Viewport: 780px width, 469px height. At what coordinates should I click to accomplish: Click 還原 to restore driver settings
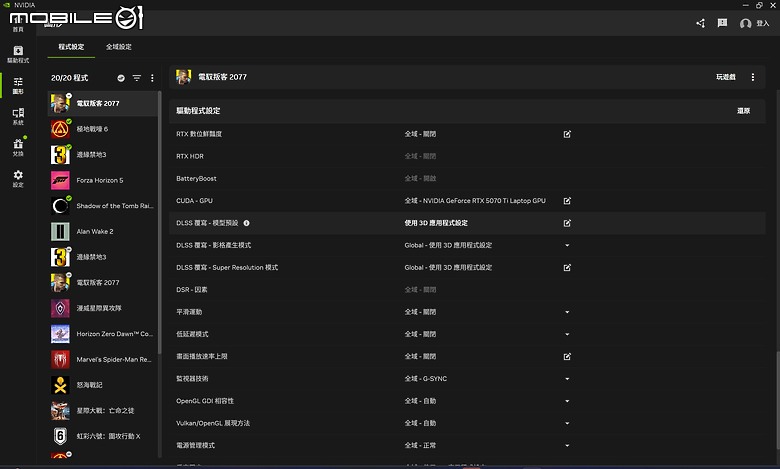743,111
